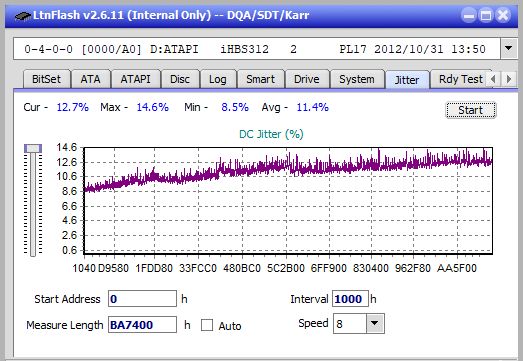Click the Start Address input field

[142, 299]
